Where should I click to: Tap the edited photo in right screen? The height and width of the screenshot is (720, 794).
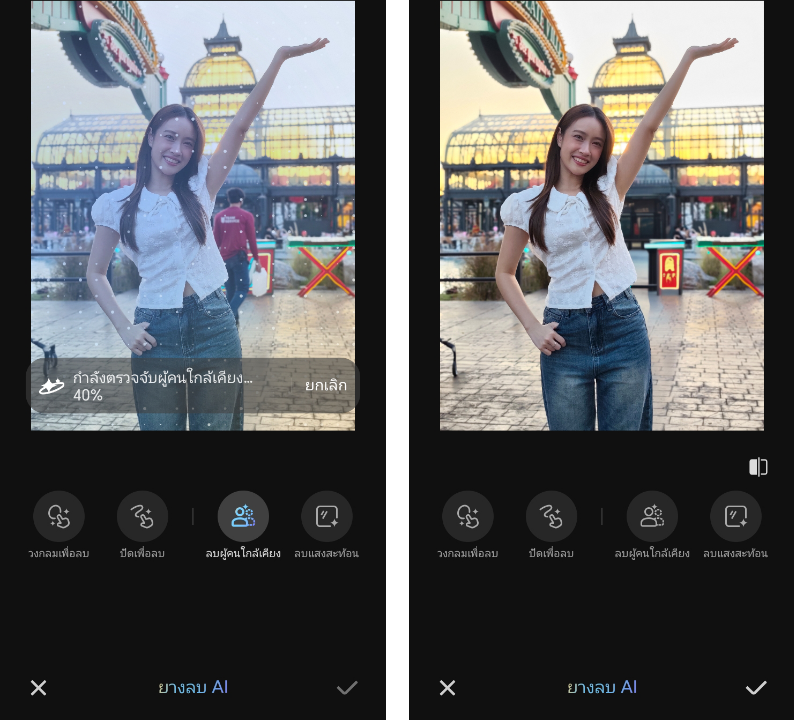coord(602,216)
